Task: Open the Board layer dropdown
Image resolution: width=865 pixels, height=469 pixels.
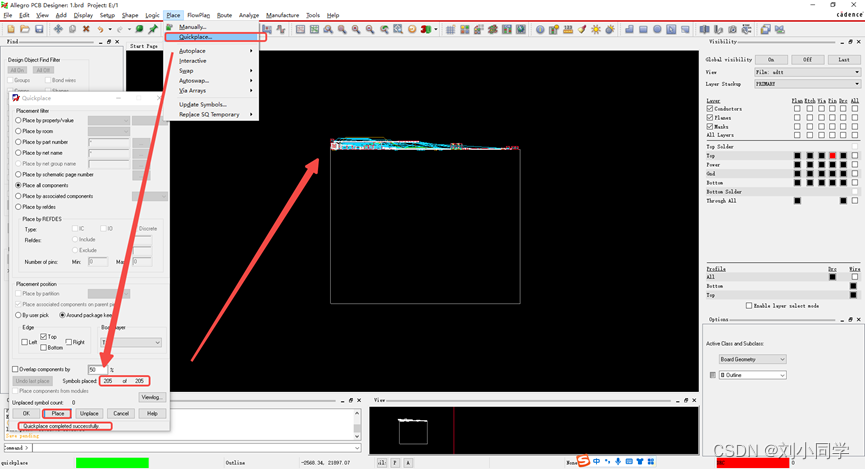Action: (x=130, y=342)
